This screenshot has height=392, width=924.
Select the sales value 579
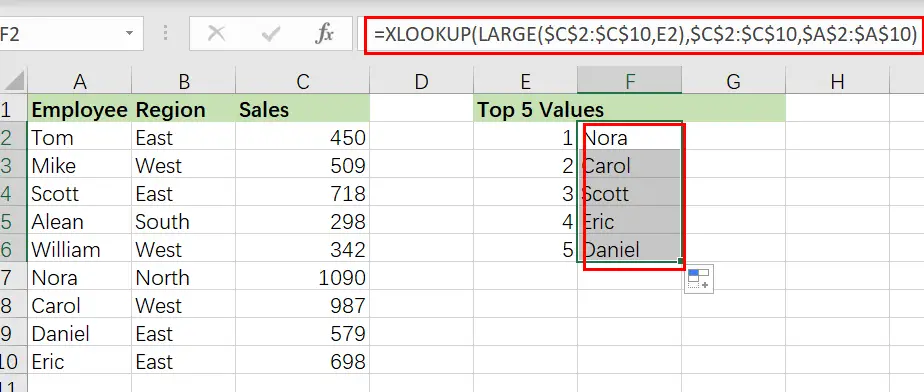click(x=303, y=332)
